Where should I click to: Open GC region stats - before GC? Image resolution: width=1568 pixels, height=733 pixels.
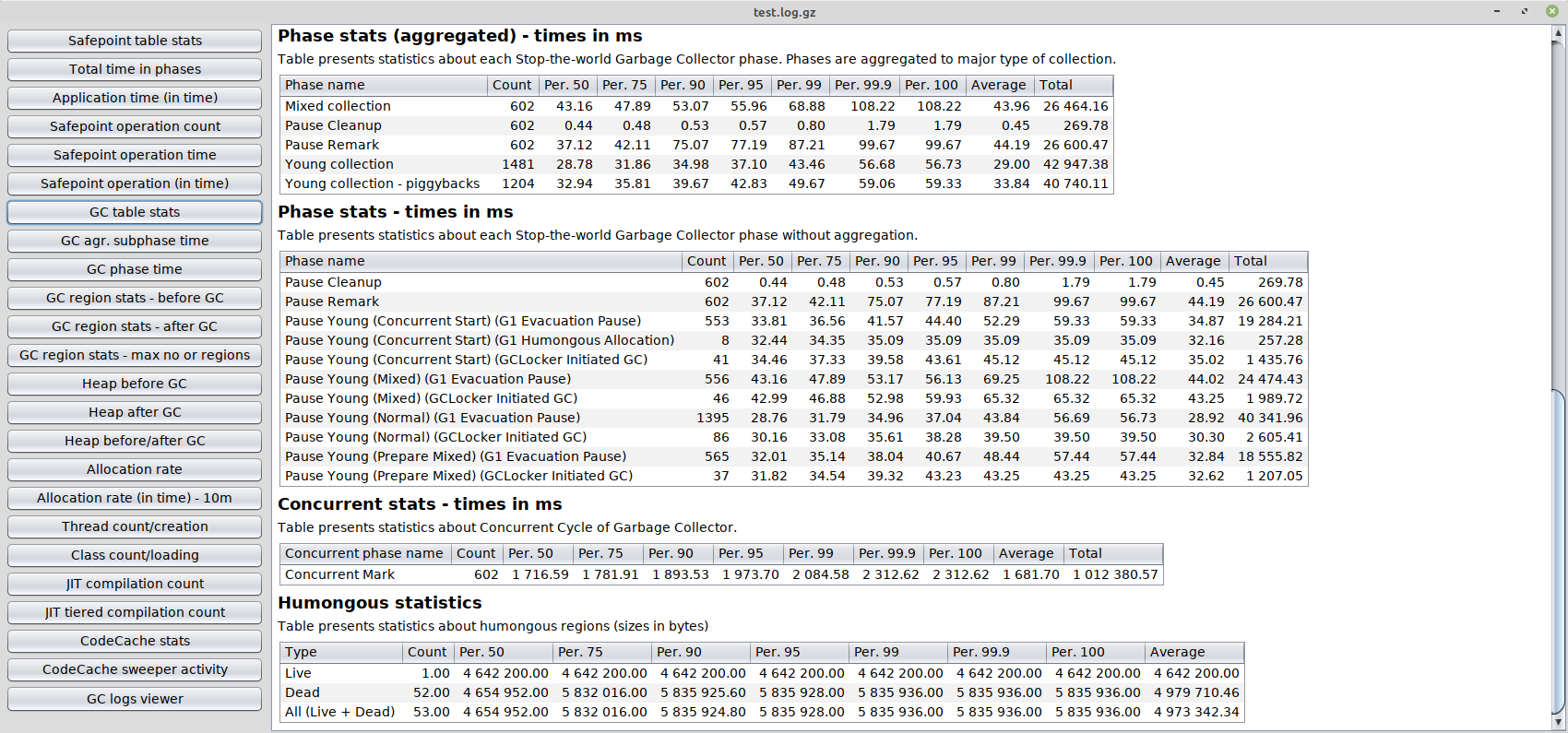point(135,298)
